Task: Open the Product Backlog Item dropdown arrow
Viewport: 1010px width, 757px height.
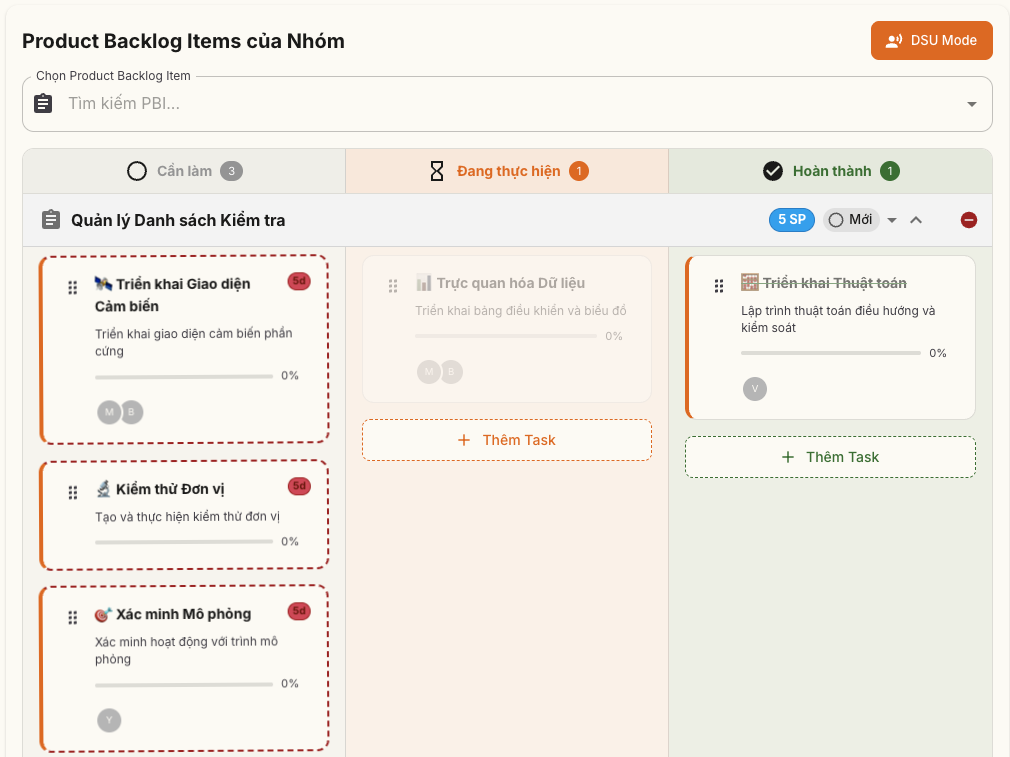Action: coord(971,104)
